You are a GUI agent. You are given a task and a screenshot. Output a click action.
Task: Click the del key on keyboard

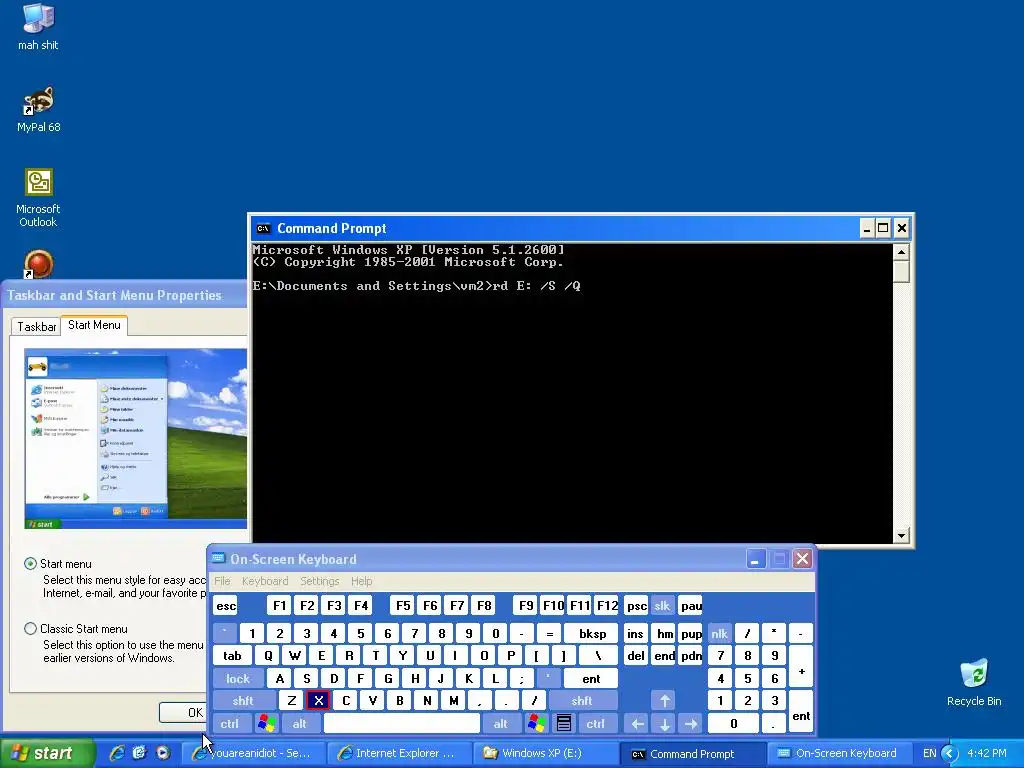[x=635, y=656]
